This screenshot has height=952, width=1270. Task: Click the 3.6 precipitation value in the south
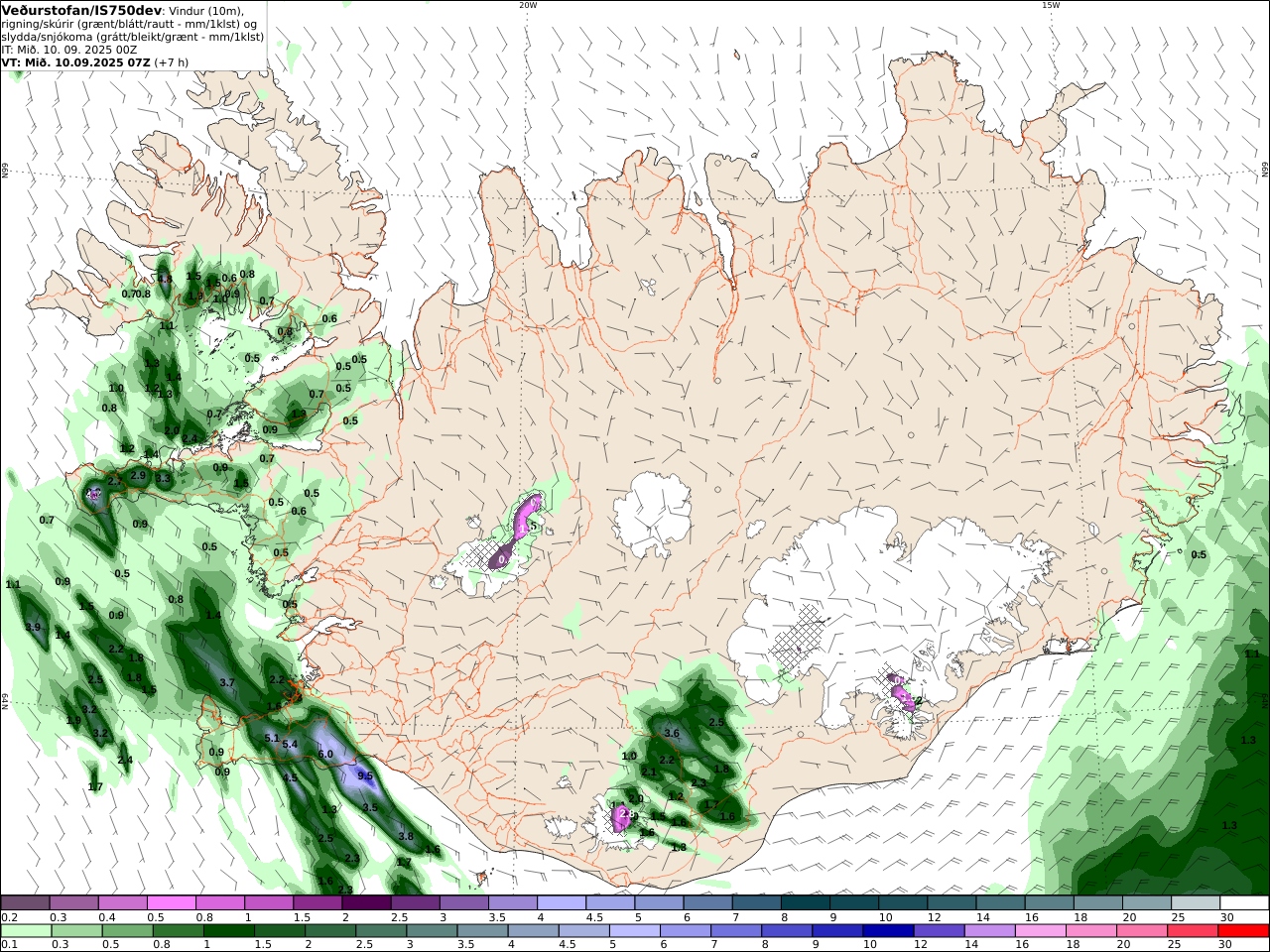[x=671, y=734]
